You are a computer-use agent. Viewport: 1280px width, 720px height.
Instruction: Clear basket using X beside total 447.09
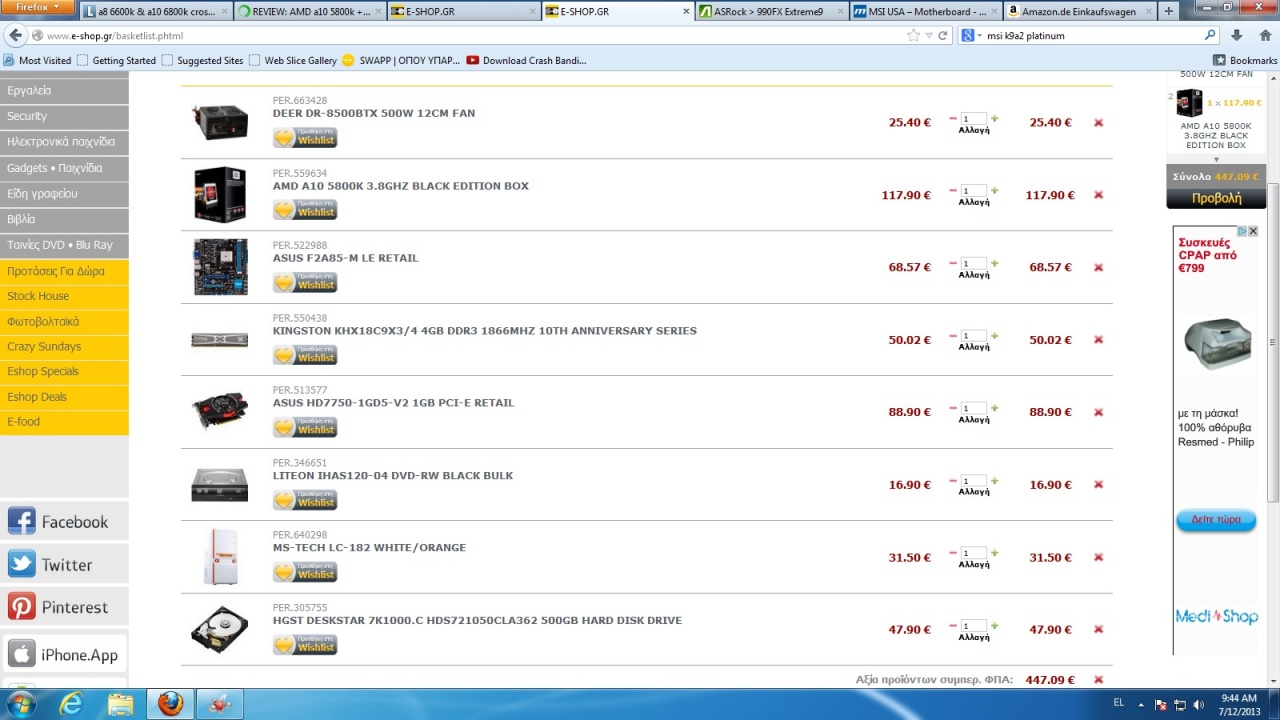[x=1098, y=680]
